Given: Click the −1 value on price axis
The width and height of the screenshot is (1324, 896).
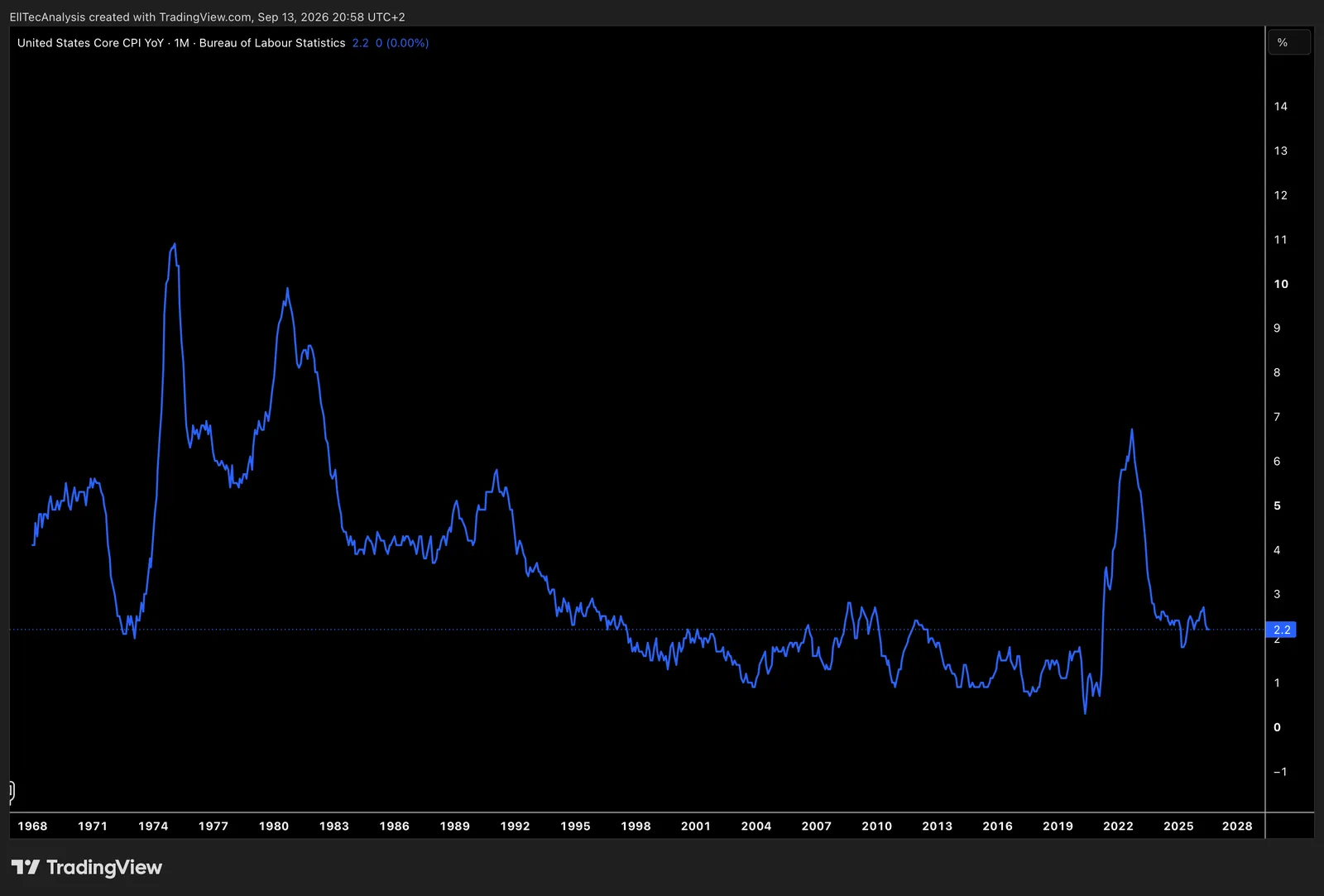Looking at the screenshot, I should click(1280, 771).
